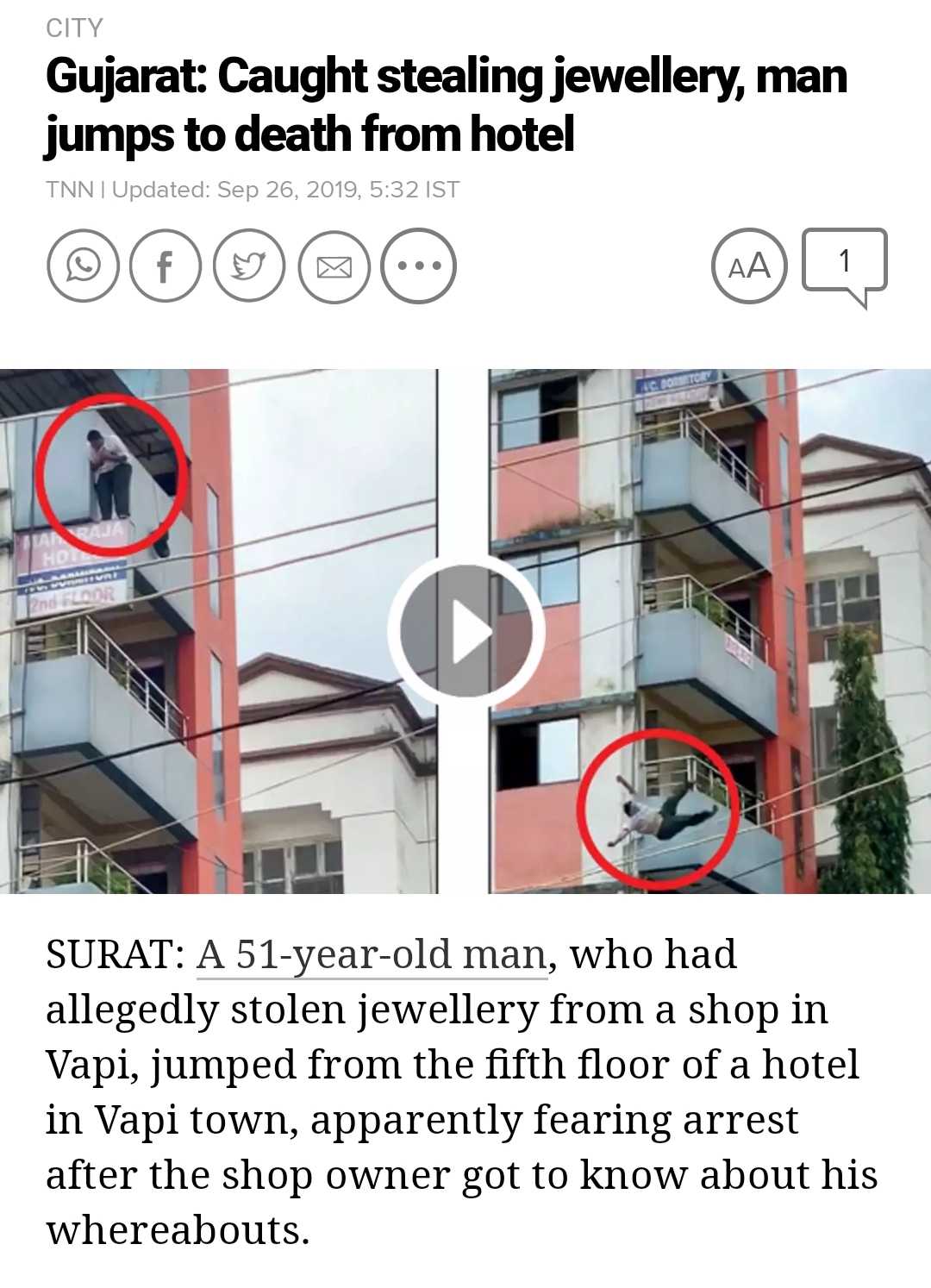Tweet this article with Twitter icon
The height and width of the screenshot is (1288, 931).
(249, 266)
